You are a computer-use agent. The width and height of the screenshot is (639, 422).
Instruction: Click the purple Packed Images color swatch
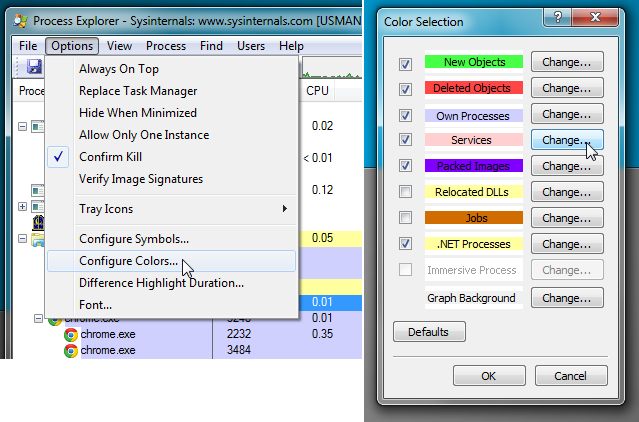click(474, 166)
